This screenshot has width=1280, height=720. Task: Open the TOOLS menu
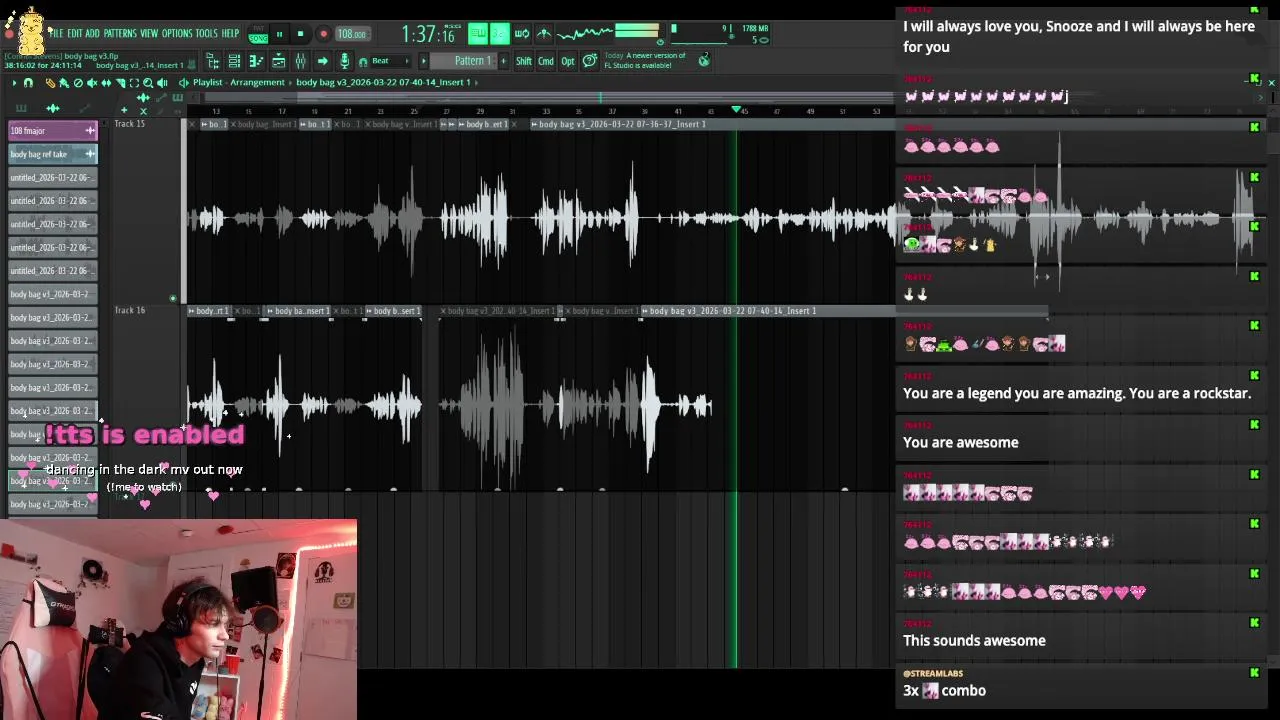point(207,33)
